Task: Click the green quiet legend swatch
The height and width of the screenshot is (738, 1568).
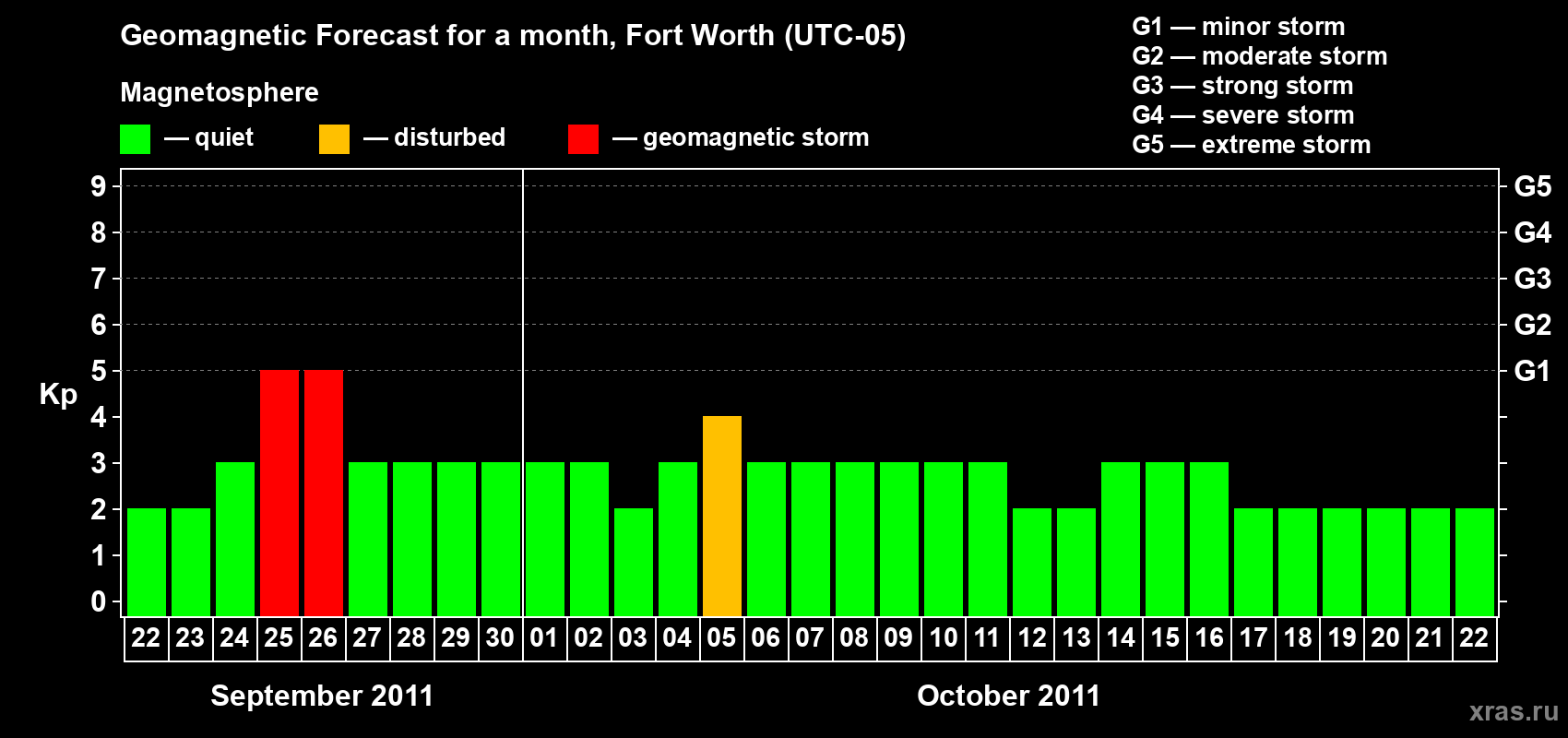Action: pos(135,139)
